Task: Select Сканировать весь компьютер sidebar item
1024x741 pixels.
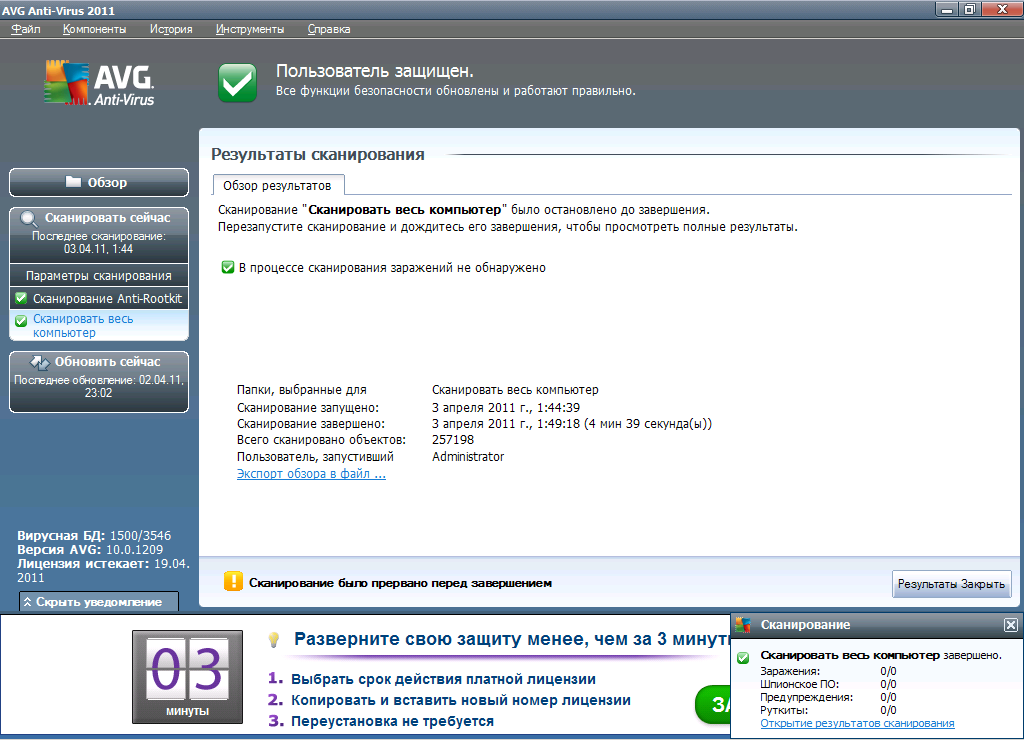Action: pyautogui.click(x=99, y=325)
